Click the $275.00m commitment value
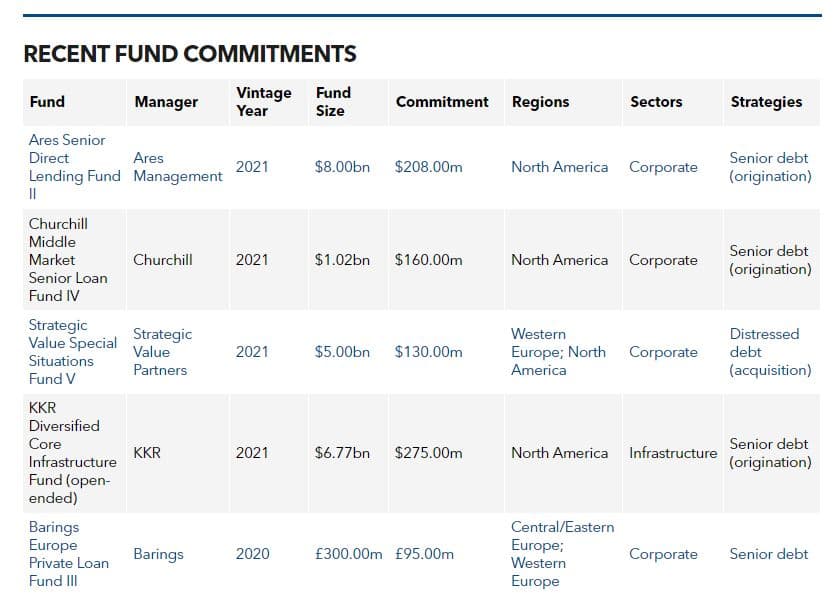 click(429, 453)
